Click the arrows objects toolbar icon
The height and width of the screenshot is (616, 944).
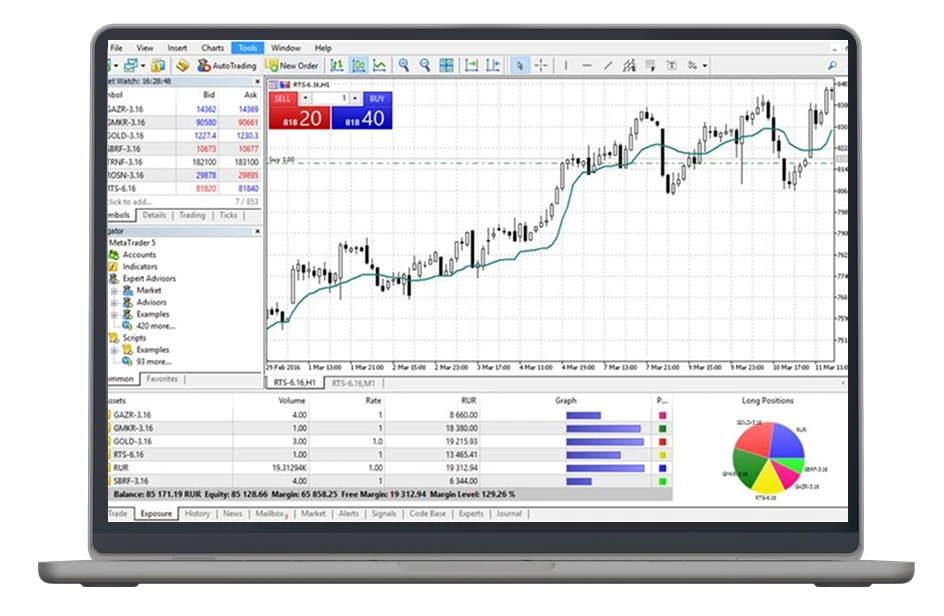click(x=692, y=65)
